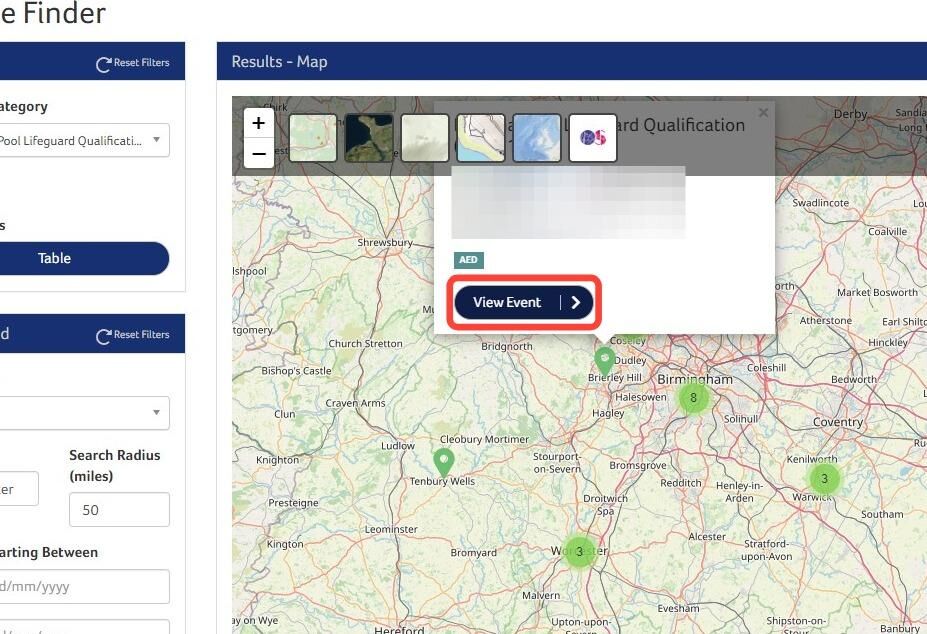
Task: Open the cluster of 3 near Warwick
Action: click(824, 478)
